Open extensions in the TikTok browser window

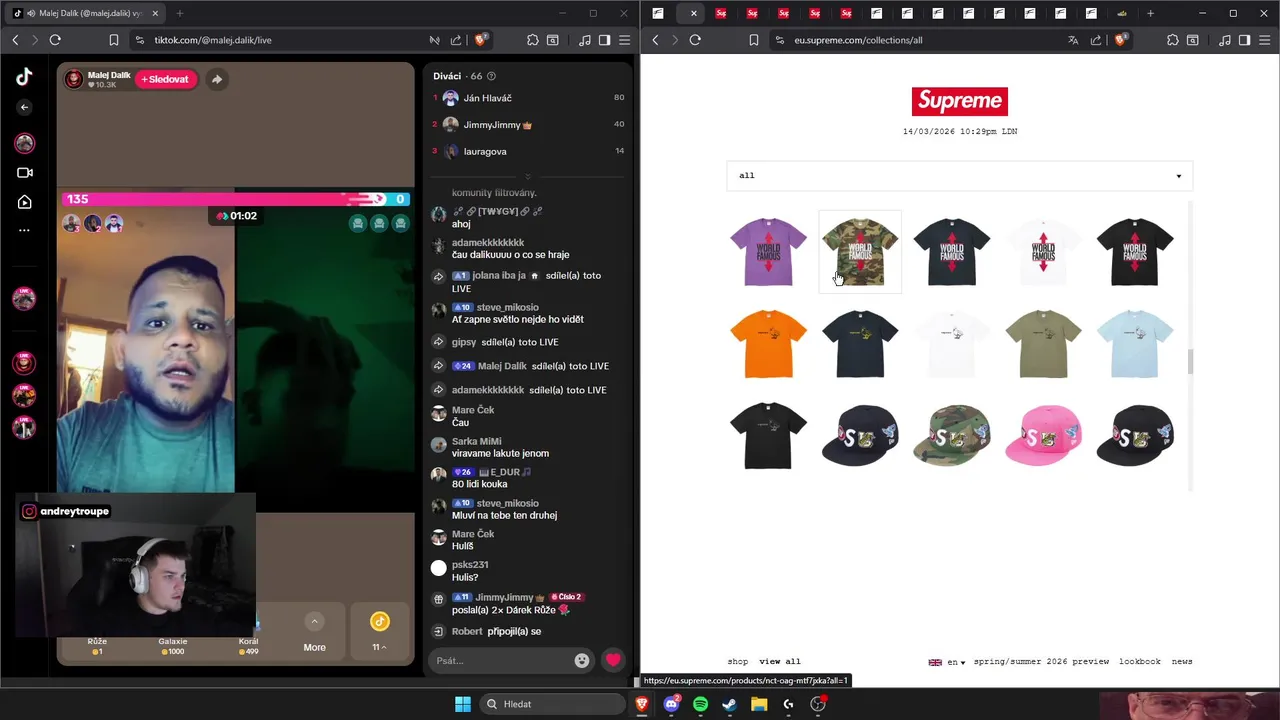tap(532, 40)
